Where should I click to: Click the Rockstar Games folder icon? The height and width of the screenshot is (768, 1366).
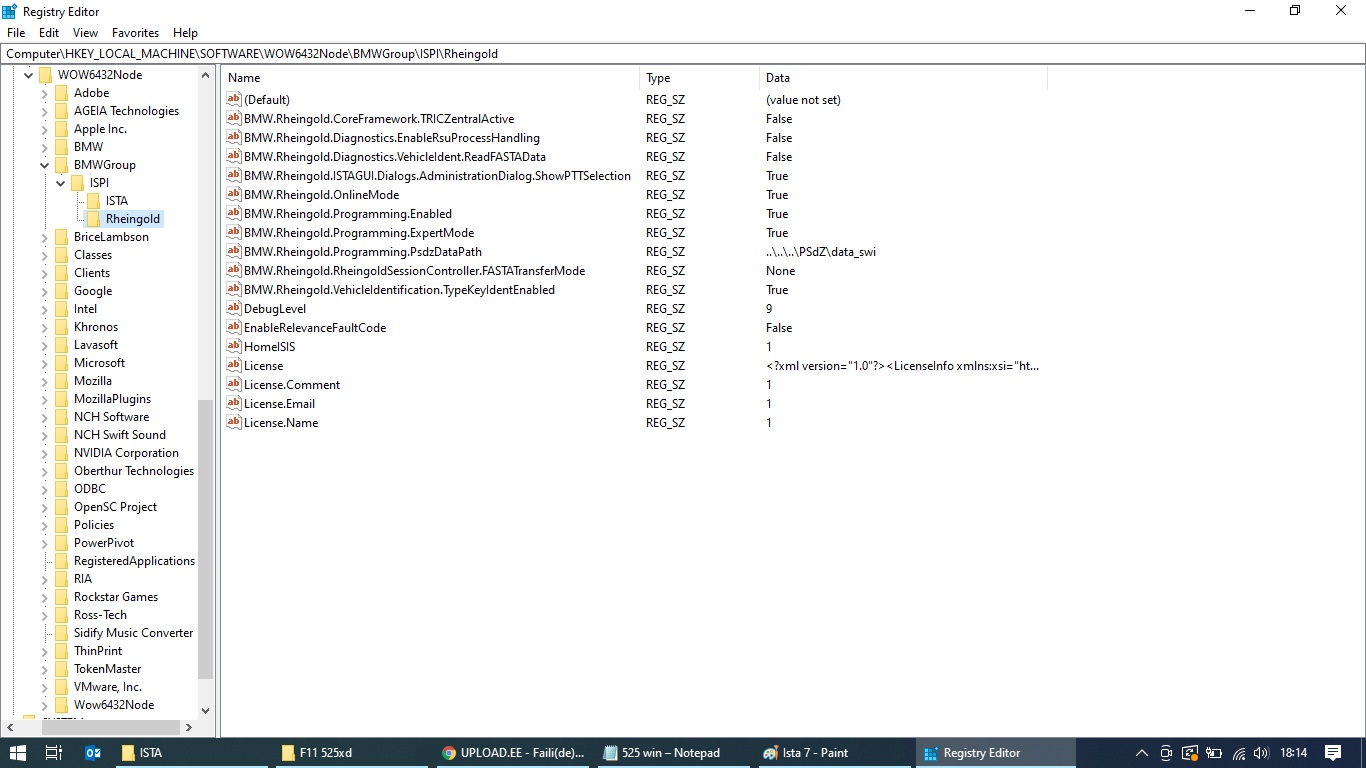coord(62,597)
